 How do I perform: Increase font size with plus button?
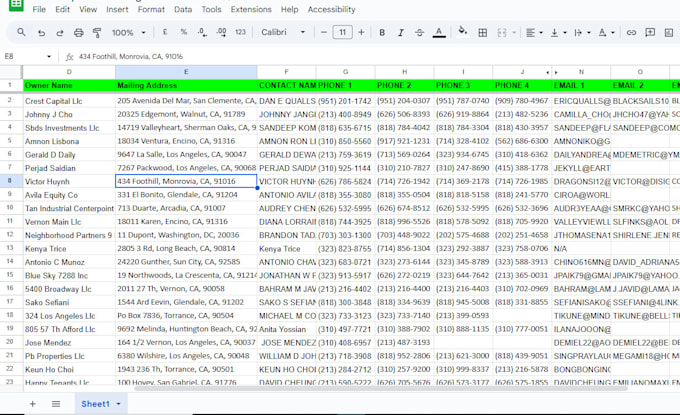[361, 32]
